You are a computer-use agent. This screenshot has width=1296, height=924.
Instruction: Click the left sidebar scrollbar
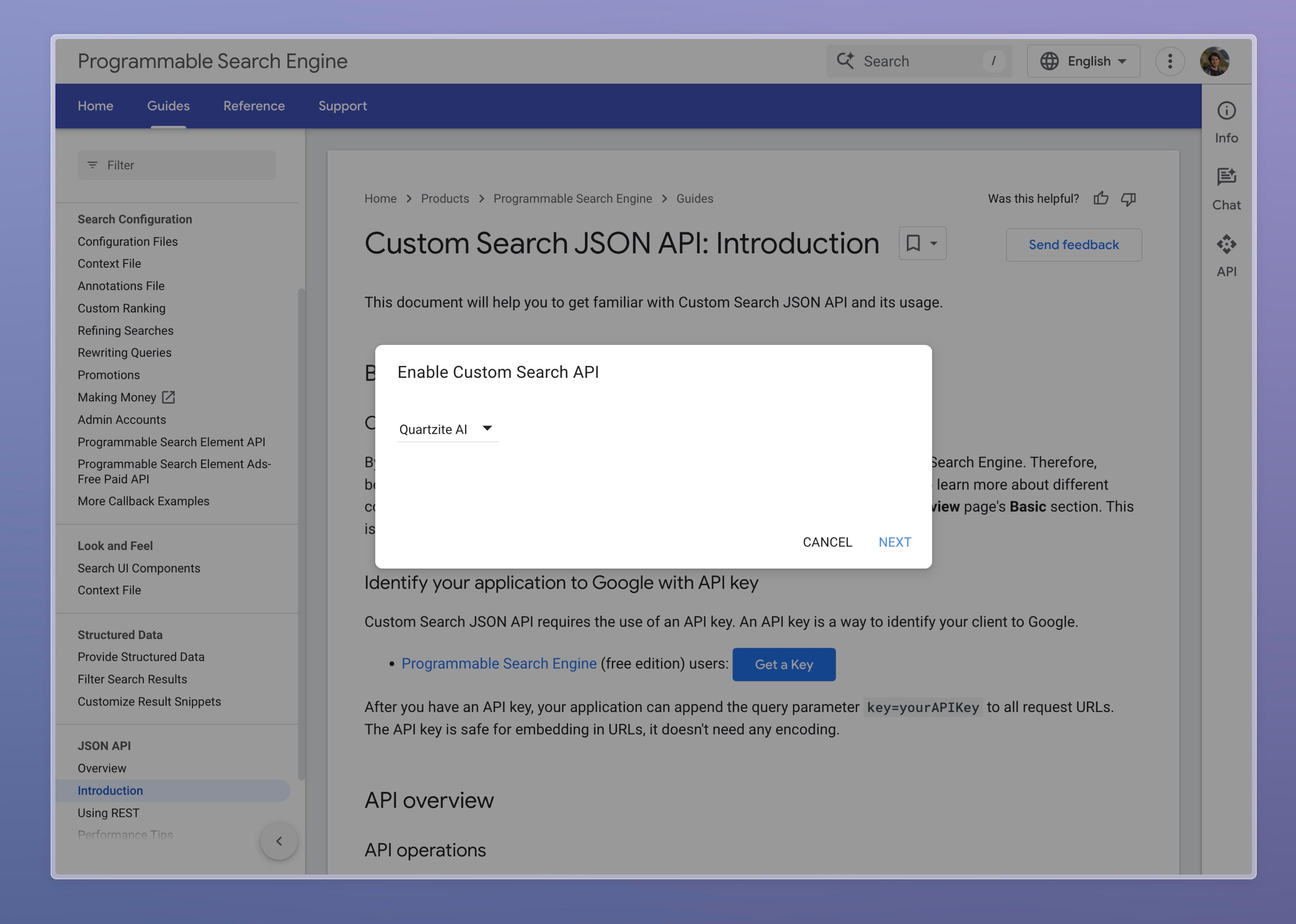301,534
